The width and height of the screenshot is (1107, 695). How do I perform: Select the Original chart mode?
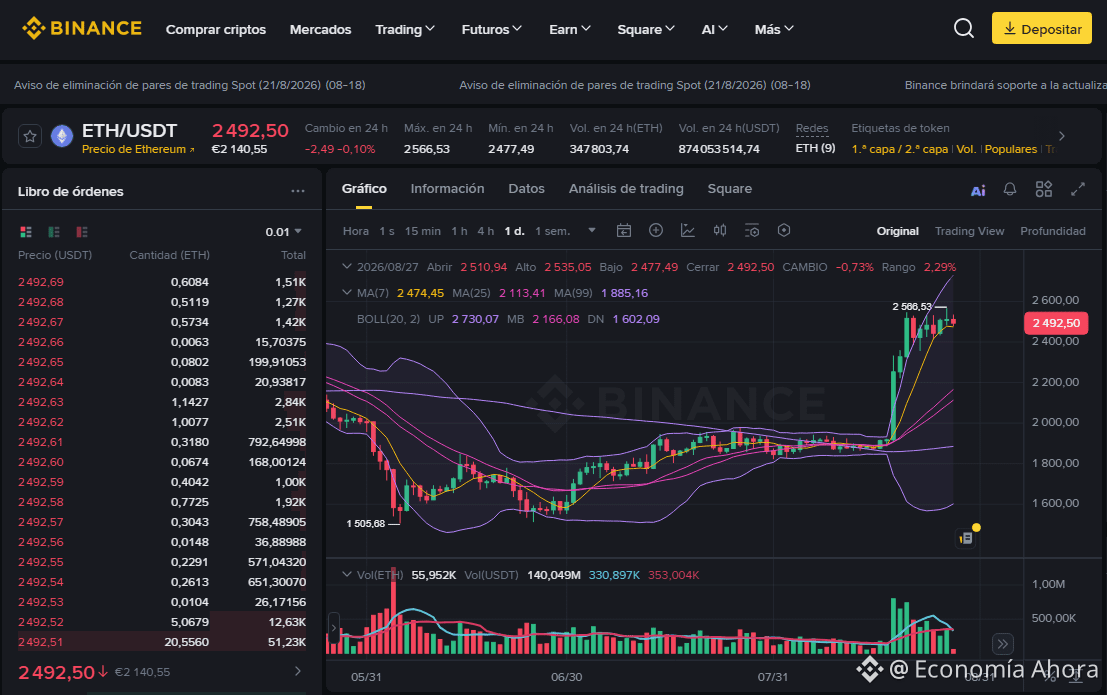point(898,231)
